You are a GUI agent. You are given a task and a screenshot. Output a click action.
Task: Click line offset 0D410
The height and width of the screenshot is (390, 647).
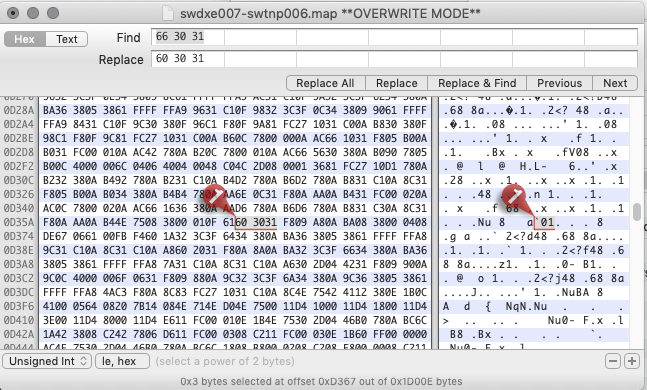coord(19,320)
